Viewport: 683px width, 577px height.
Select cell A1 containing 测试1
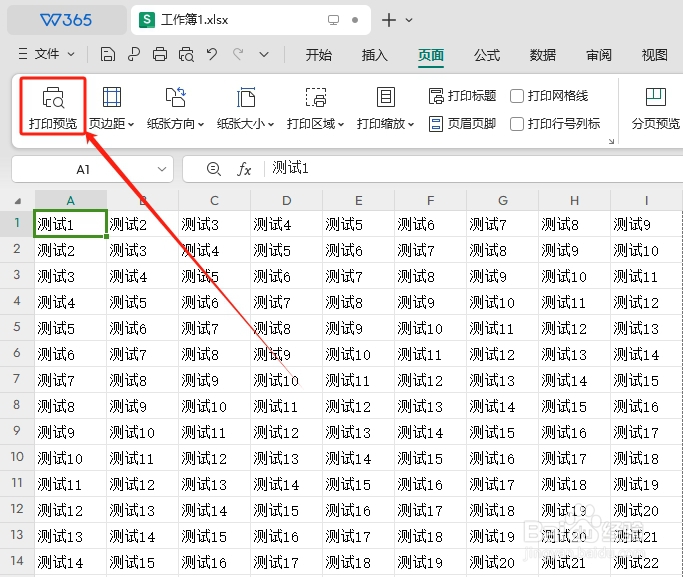click(x=71, y=224)
